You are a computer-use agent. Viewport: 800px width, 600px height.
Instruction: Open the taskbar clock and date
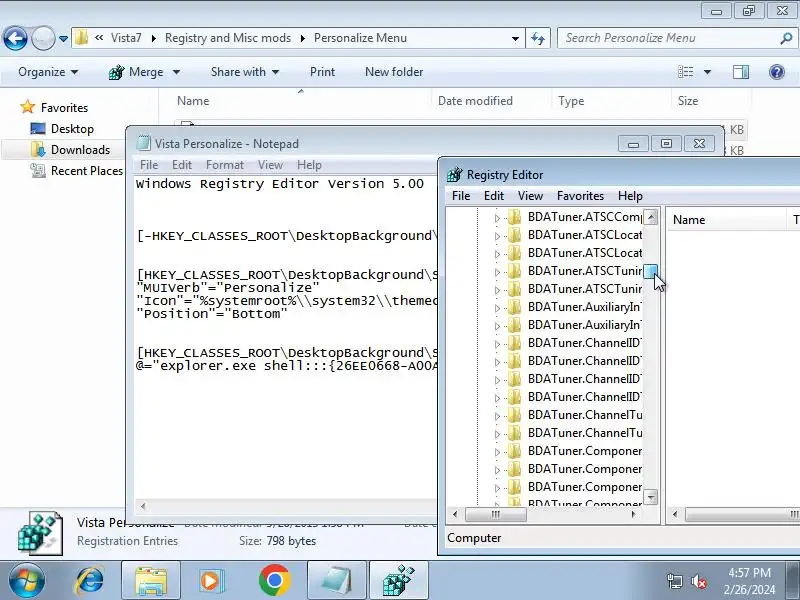pyautogui.click(x=749, y=581)
